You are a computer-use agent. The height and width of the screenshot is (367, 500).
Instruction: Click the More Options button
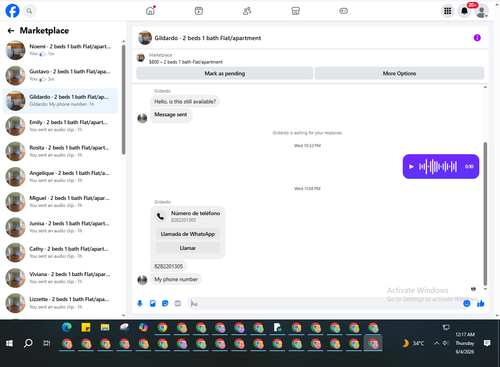tap(399, 73)
